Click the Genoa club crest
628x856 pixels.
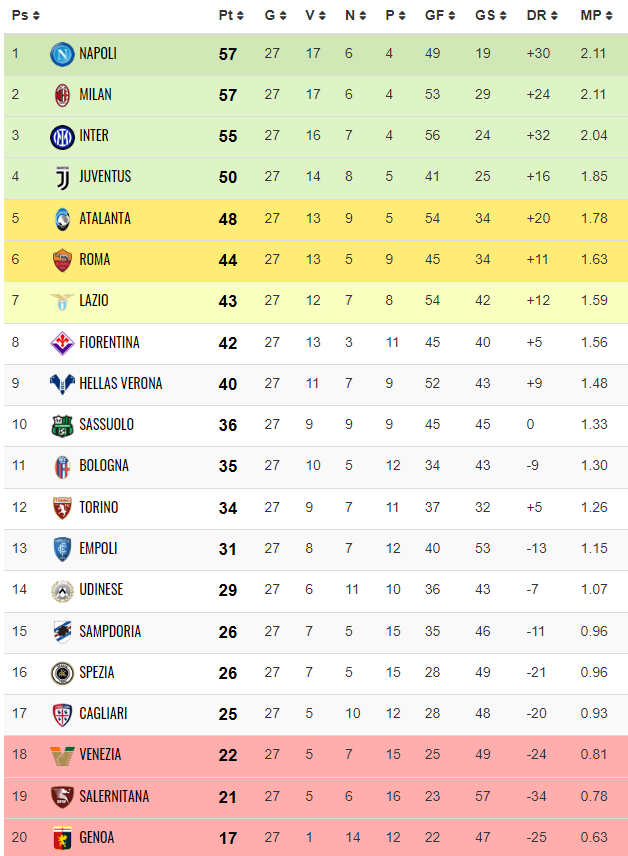point(62,838)
